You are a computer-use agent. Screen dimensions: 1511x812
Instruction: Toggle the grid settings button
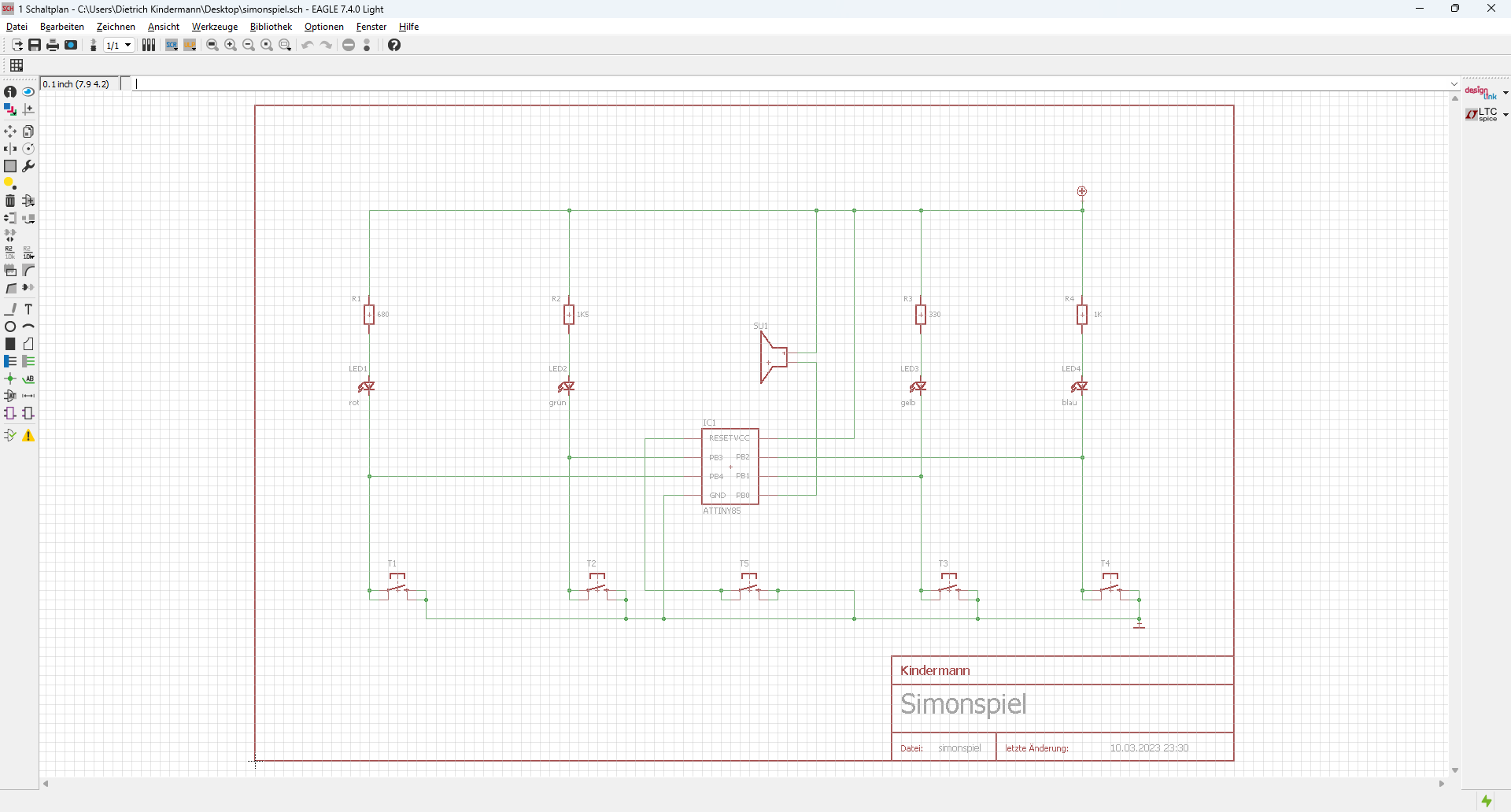coord(17,65)
